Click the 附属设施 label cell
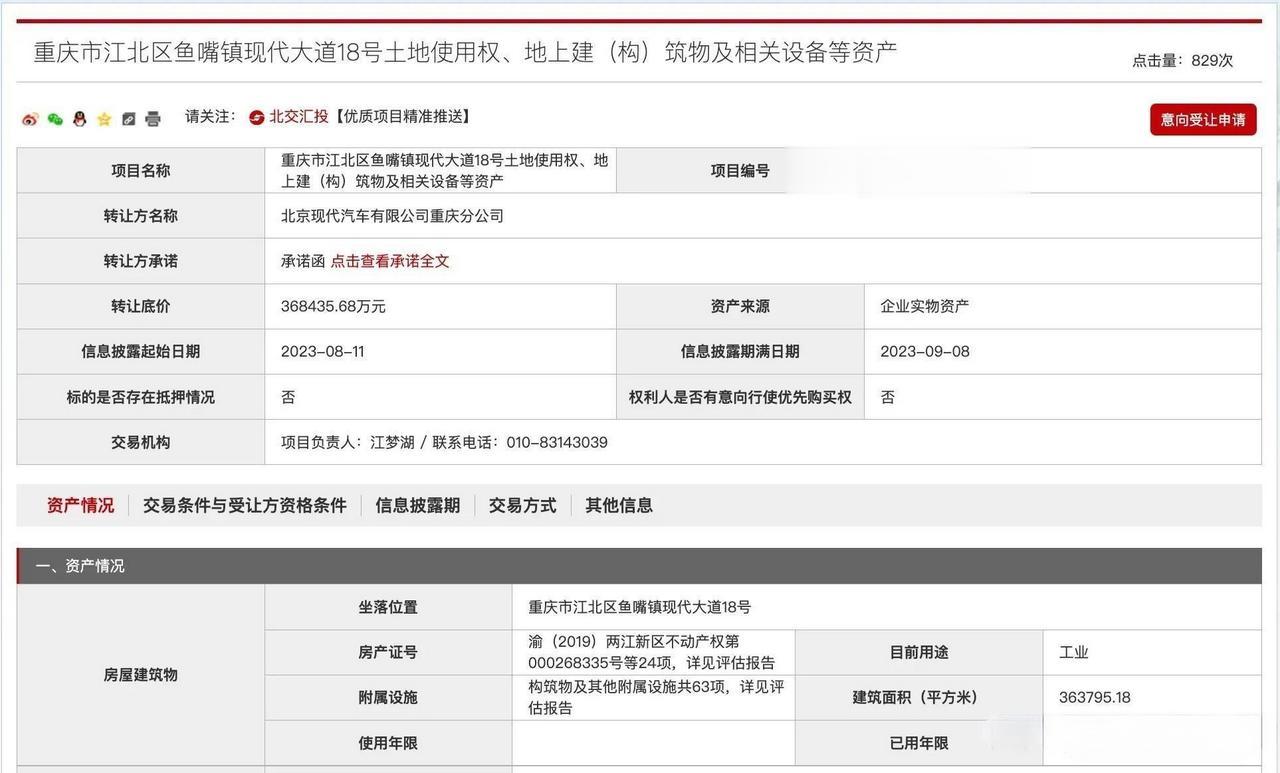Image resolution: width=1280 pixels, height=773 pixels. coord(388,697)
